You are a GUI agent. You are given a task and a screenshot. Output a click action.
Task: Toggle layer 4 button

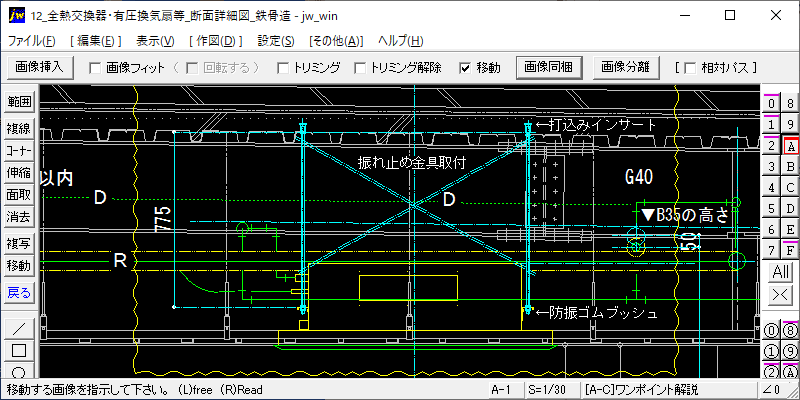[x=771, y=188]
